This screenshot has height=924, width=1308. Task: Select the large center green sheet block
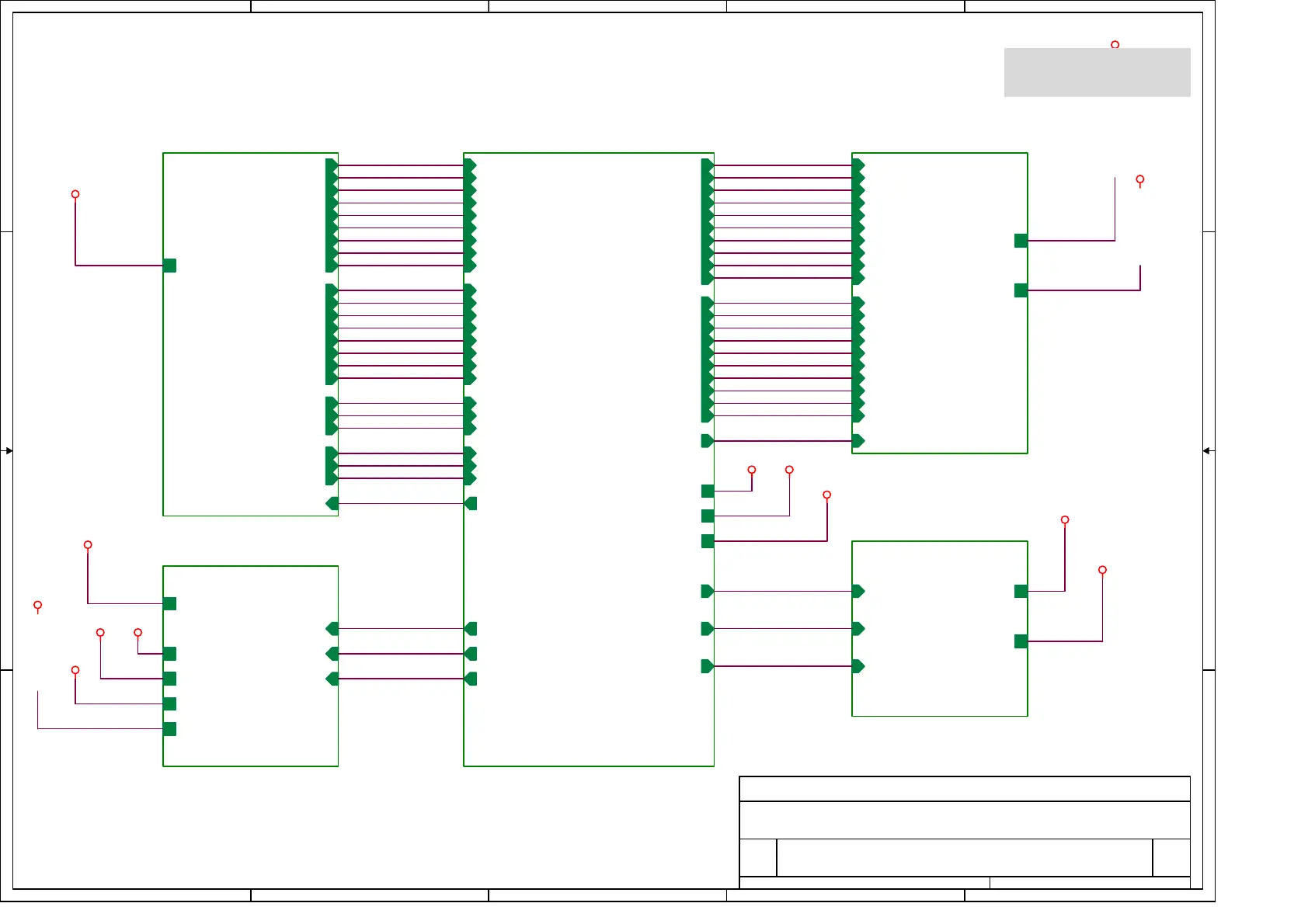(x=589, y=460)
